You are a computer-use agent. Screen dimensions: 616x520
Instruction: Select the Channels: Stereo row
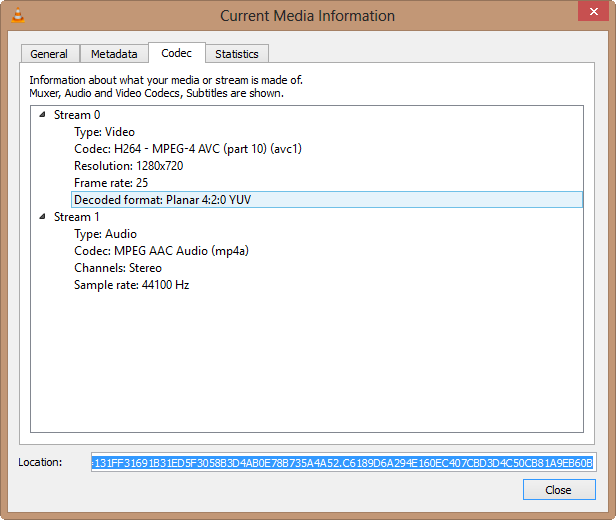click(x=117, y=268)
